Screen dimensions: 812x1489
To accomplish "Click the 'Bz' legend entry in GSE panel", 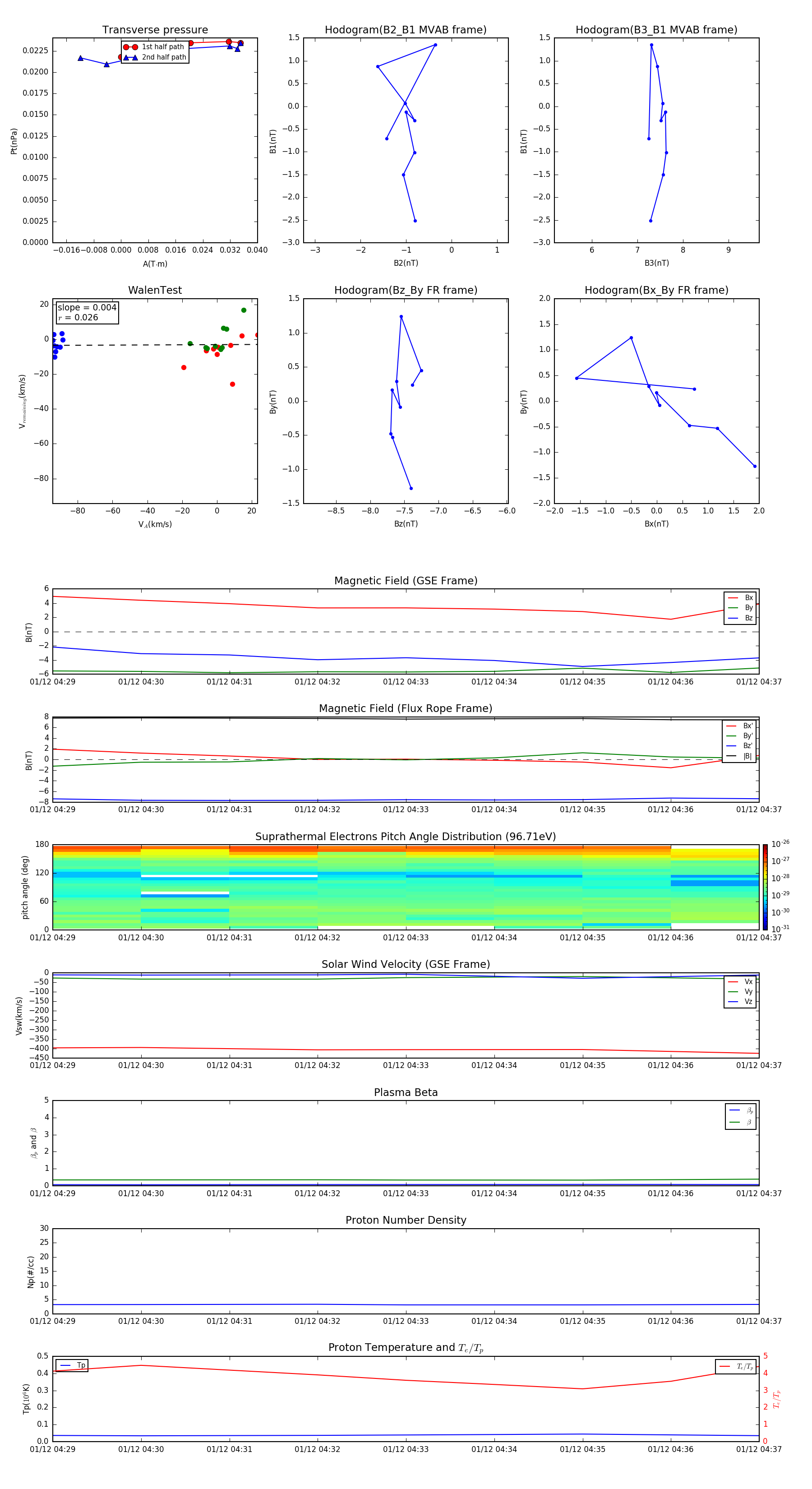I will [x=740, y=619].
